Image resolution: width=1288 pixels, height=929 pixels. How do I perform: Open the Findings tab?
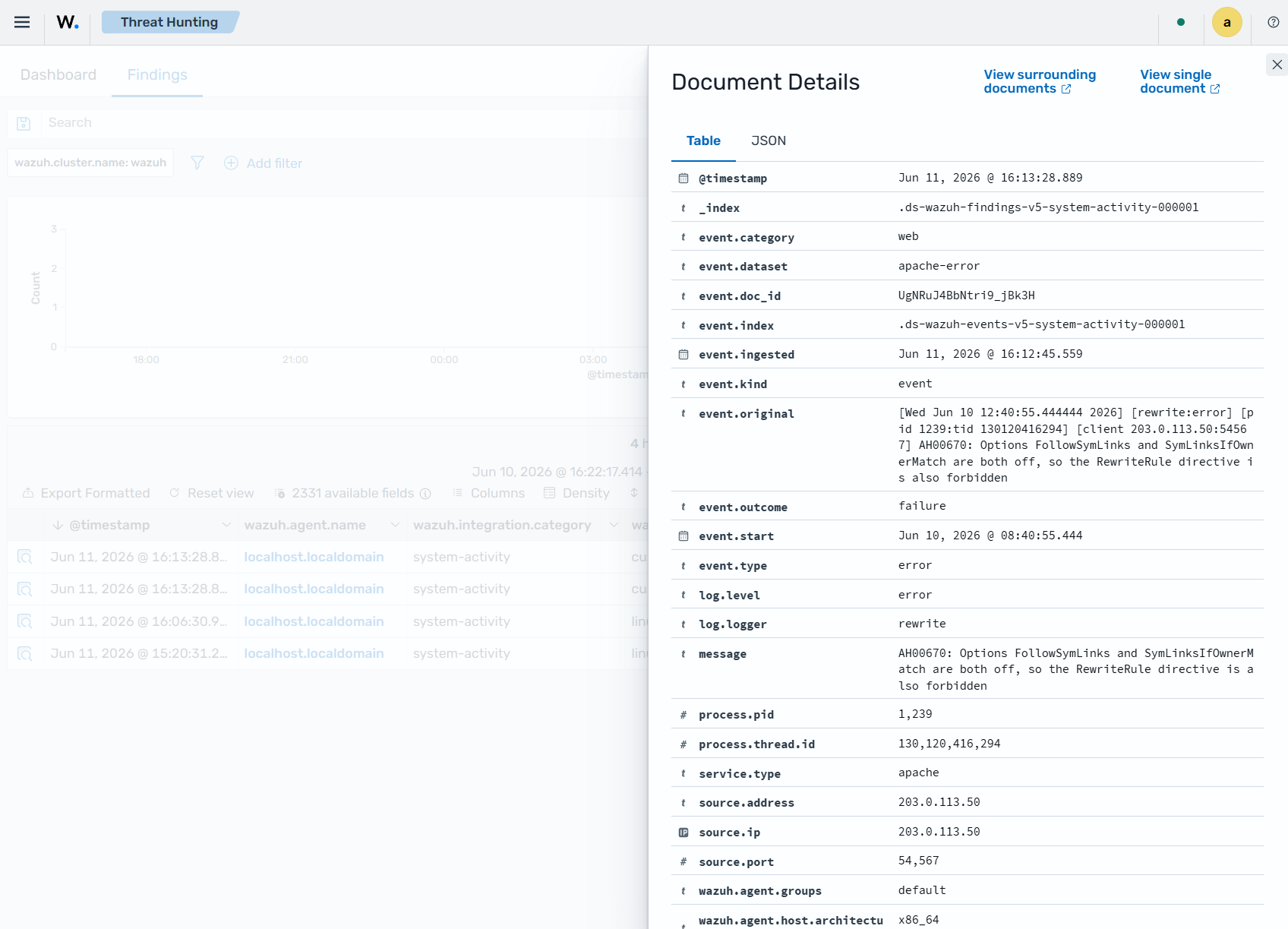tap(157, 74)
